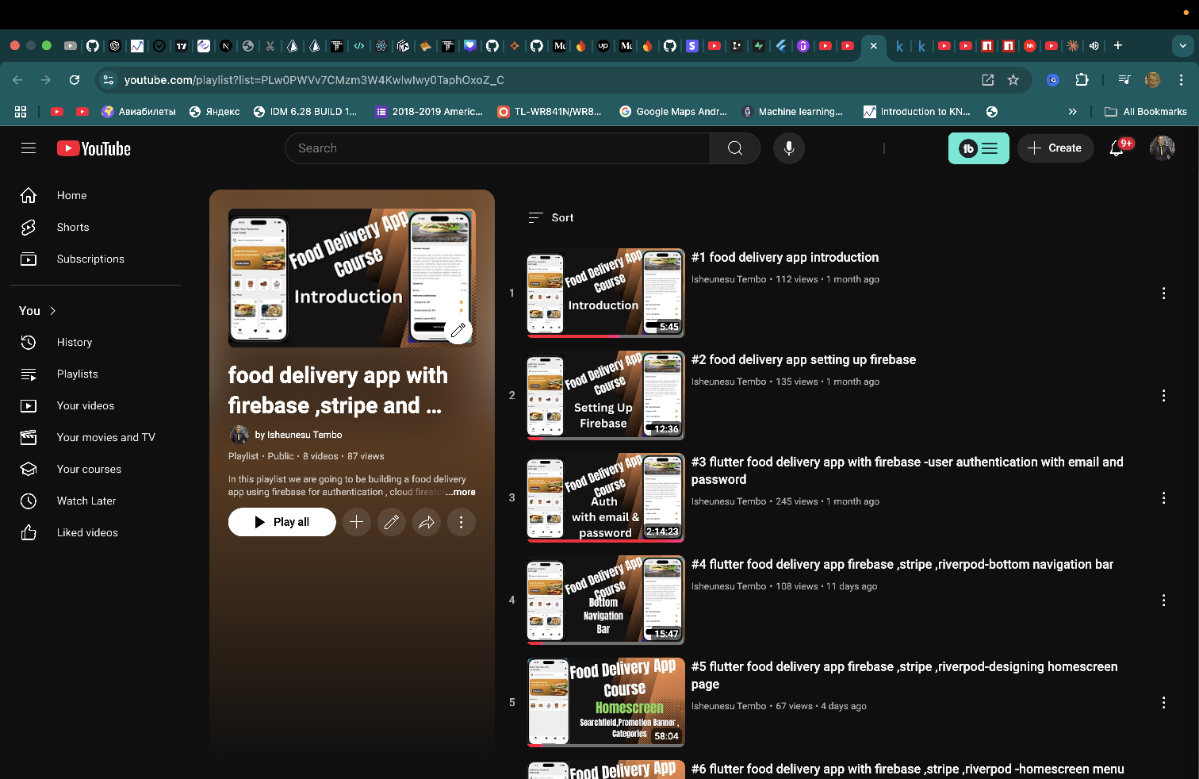Open the notifications bell
Viewport: 1199px width, 779px height.
[1117, 148]
